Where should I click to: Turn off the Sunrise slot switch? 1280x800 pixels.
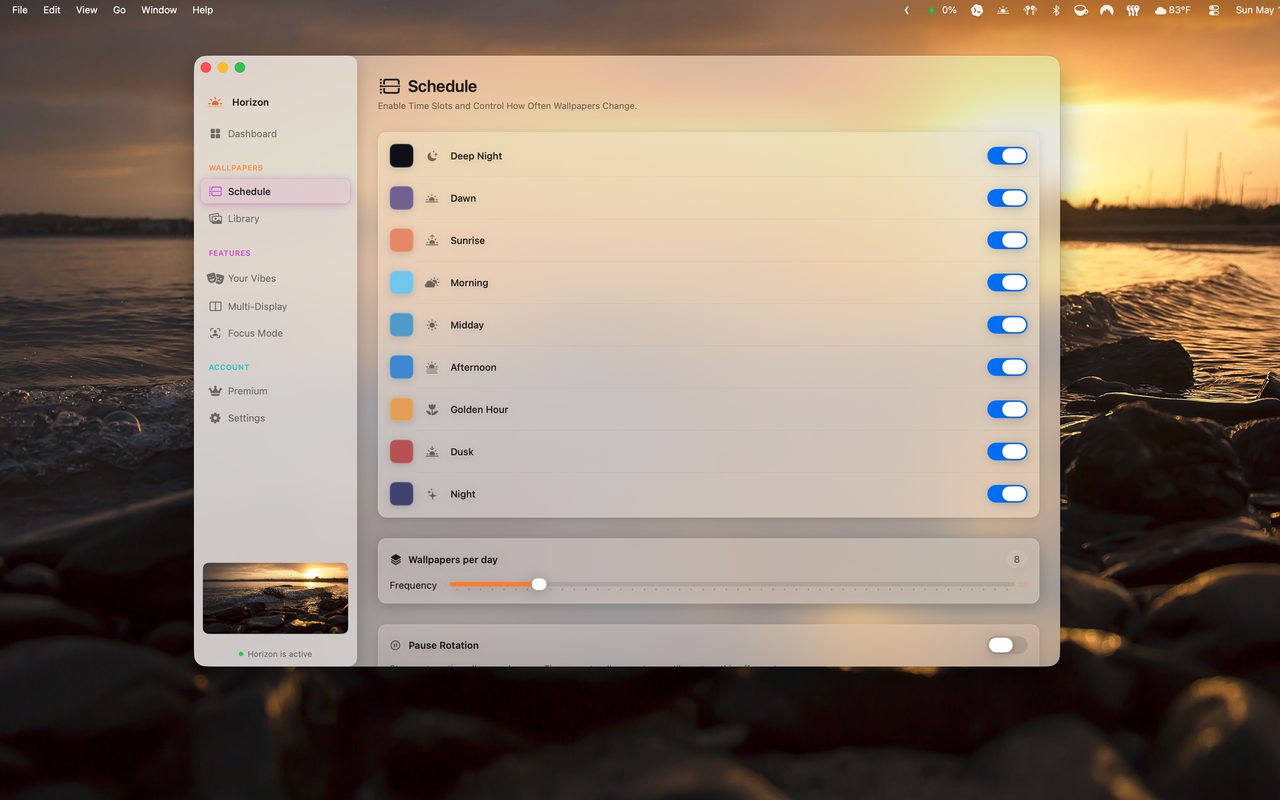pyautogui.click(x=1007, y=240)
